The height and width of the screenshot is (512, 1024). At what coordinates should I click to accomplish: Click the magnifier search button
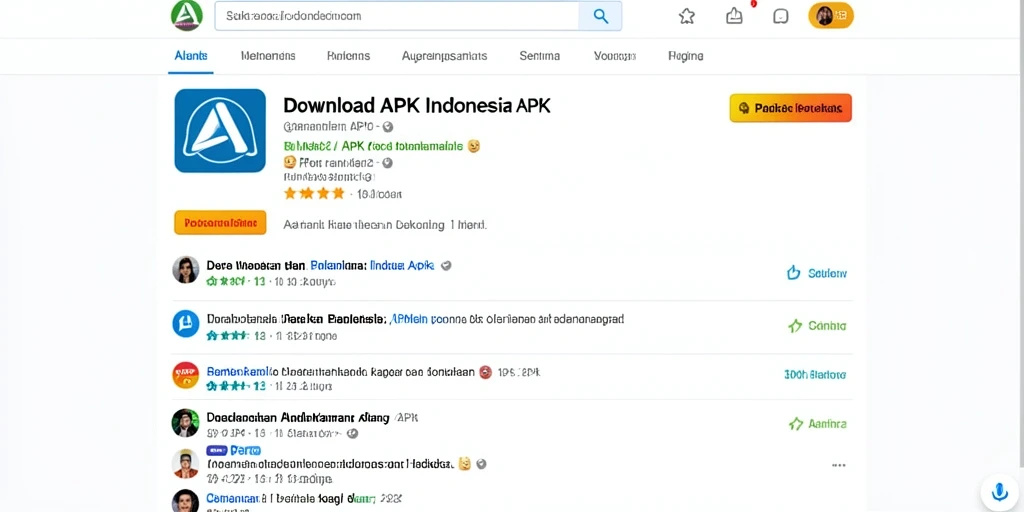600,16
